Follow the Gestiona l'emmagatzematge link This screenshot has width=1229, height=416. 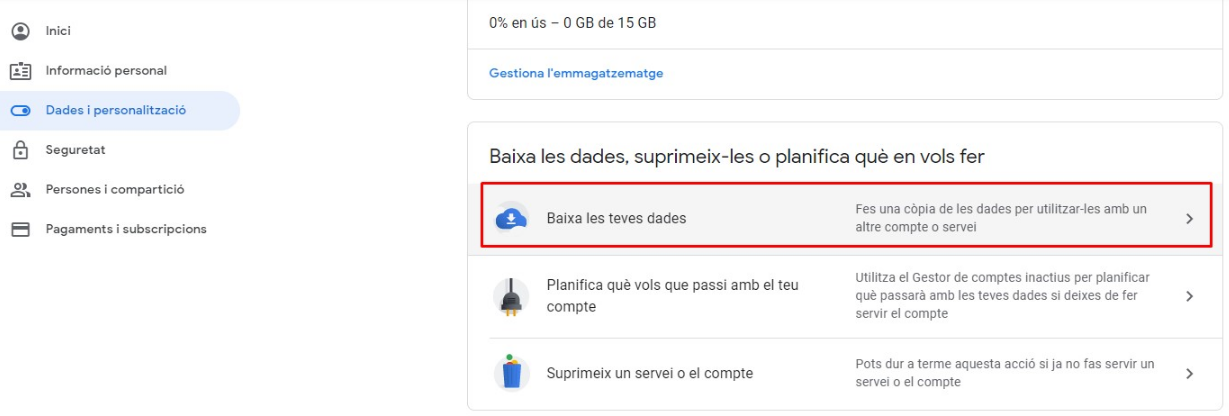tap(576, 73)
